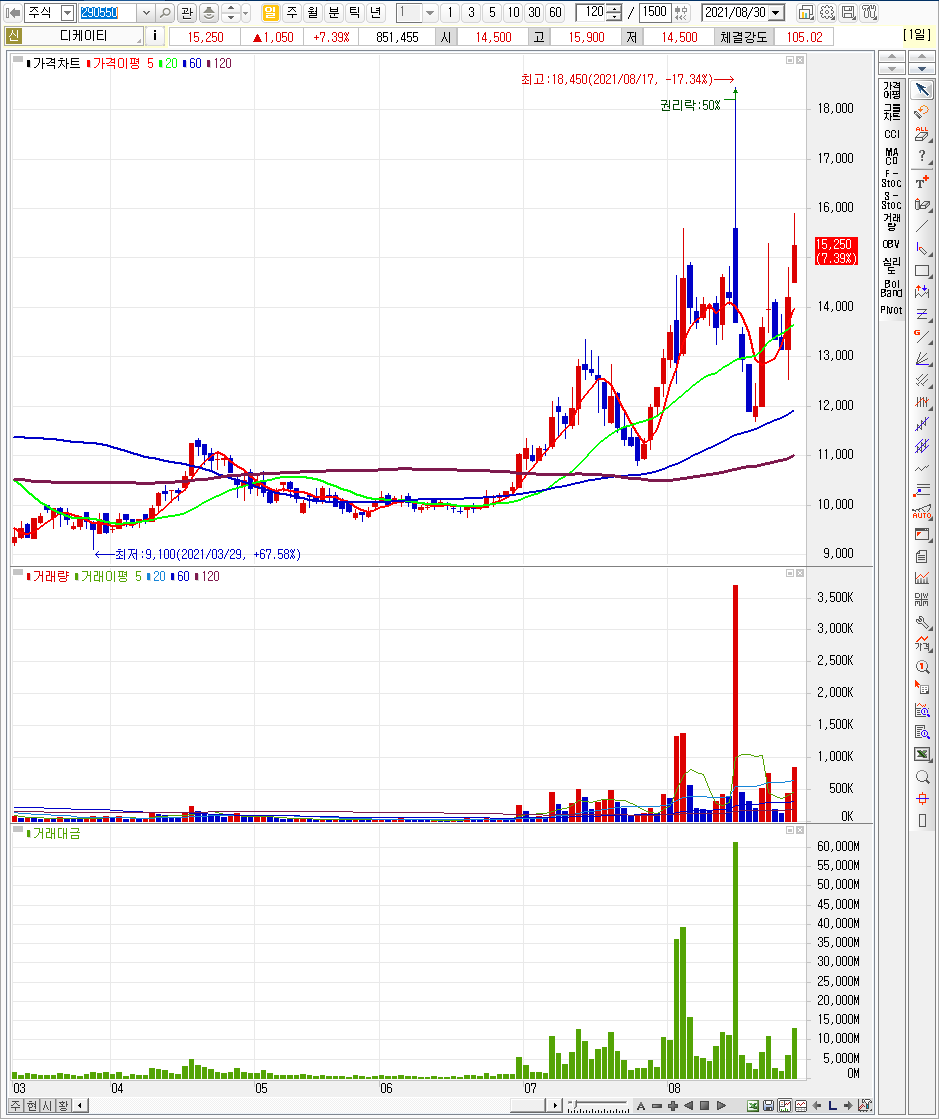Toggle the 신 badge next to stock name
939x1119 pixels.
click(x=14, y=36)
